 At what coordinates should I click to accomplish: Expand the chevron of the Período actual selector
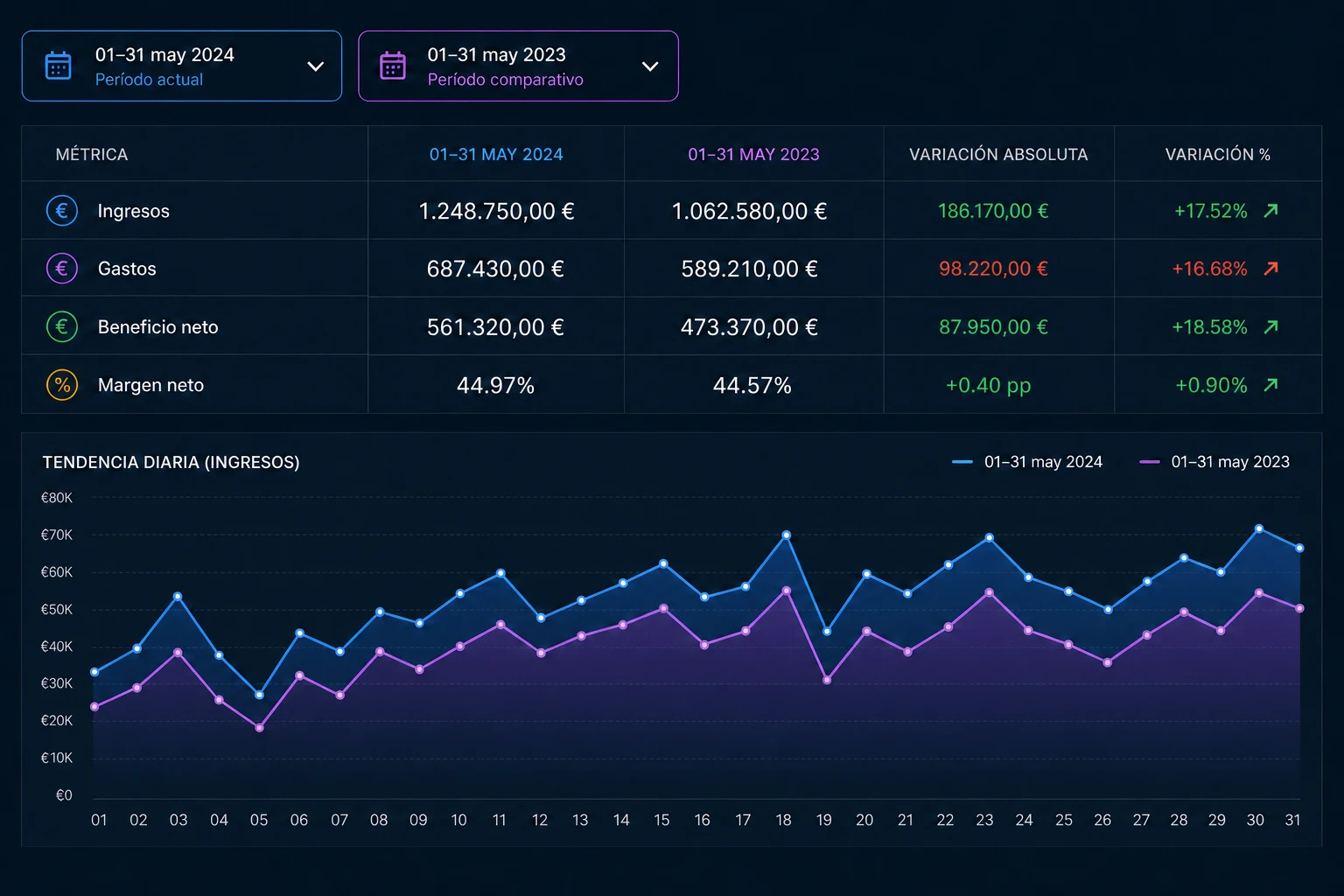pyautogui.click(x=316, y=66)
